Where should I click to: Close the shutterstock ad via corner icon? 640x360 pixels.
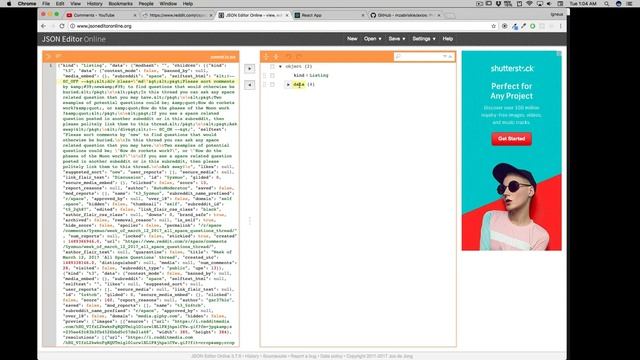(x=559, y=53)
